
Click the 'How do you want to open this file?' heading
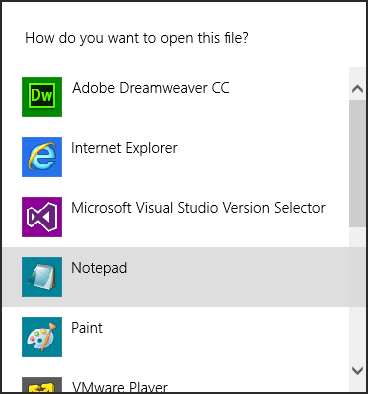137,38
